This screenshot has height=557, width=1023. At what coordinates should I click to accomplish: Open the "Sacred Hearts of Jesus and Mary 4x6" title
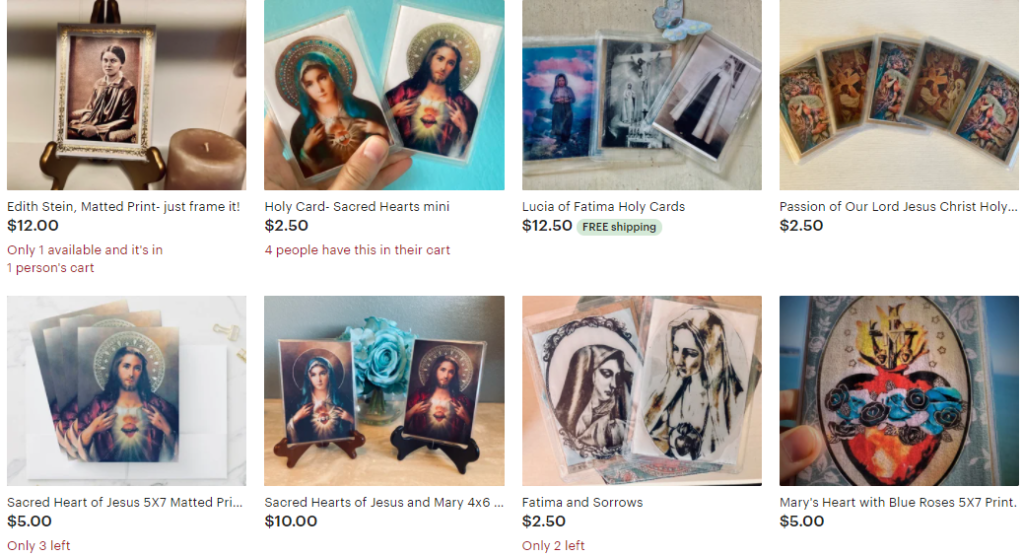(x=384, y=502)
